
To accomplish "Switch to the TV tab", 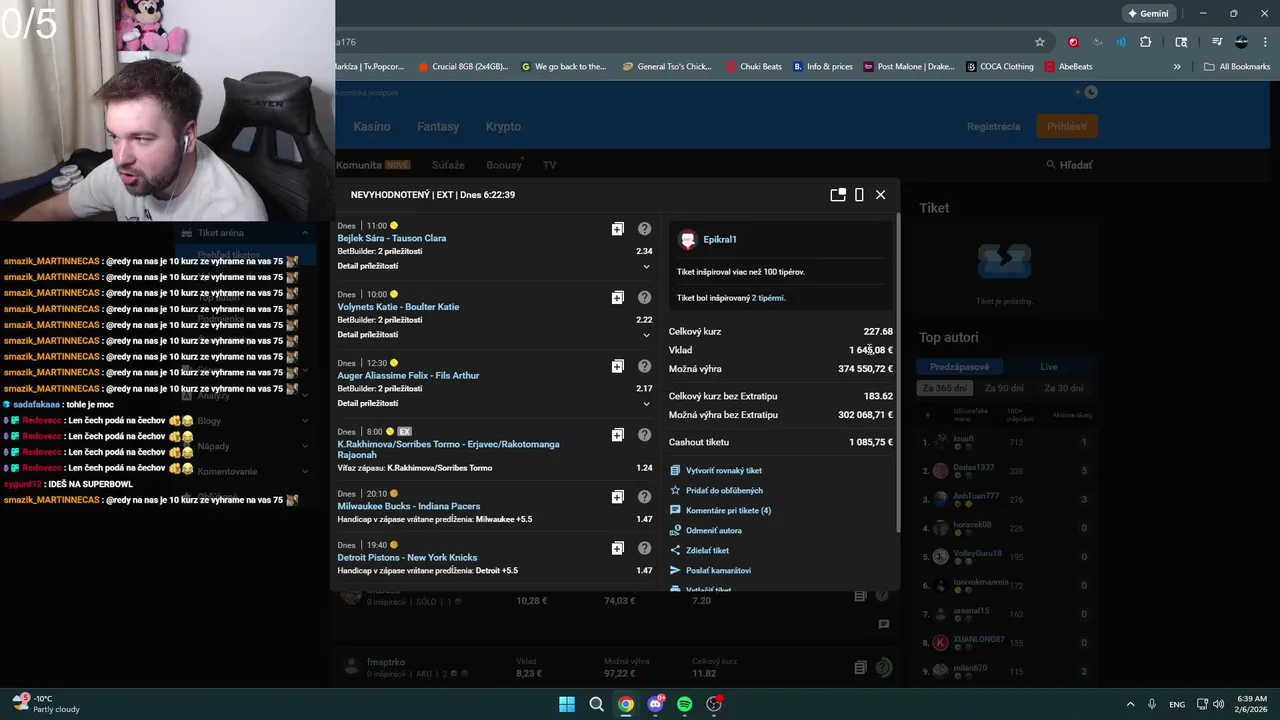I will pyautogui.click(x=549, y=165).
